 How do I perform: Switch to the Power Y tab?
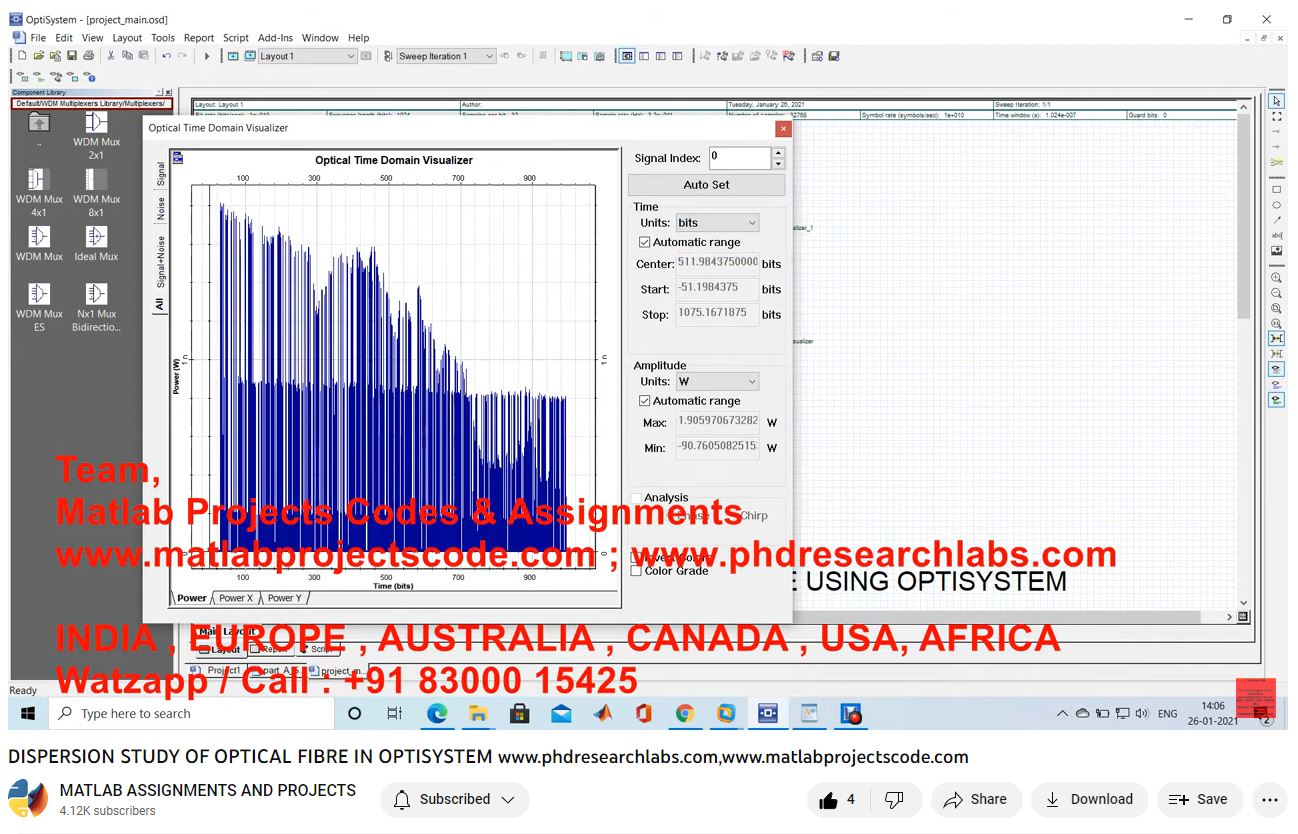284,598
